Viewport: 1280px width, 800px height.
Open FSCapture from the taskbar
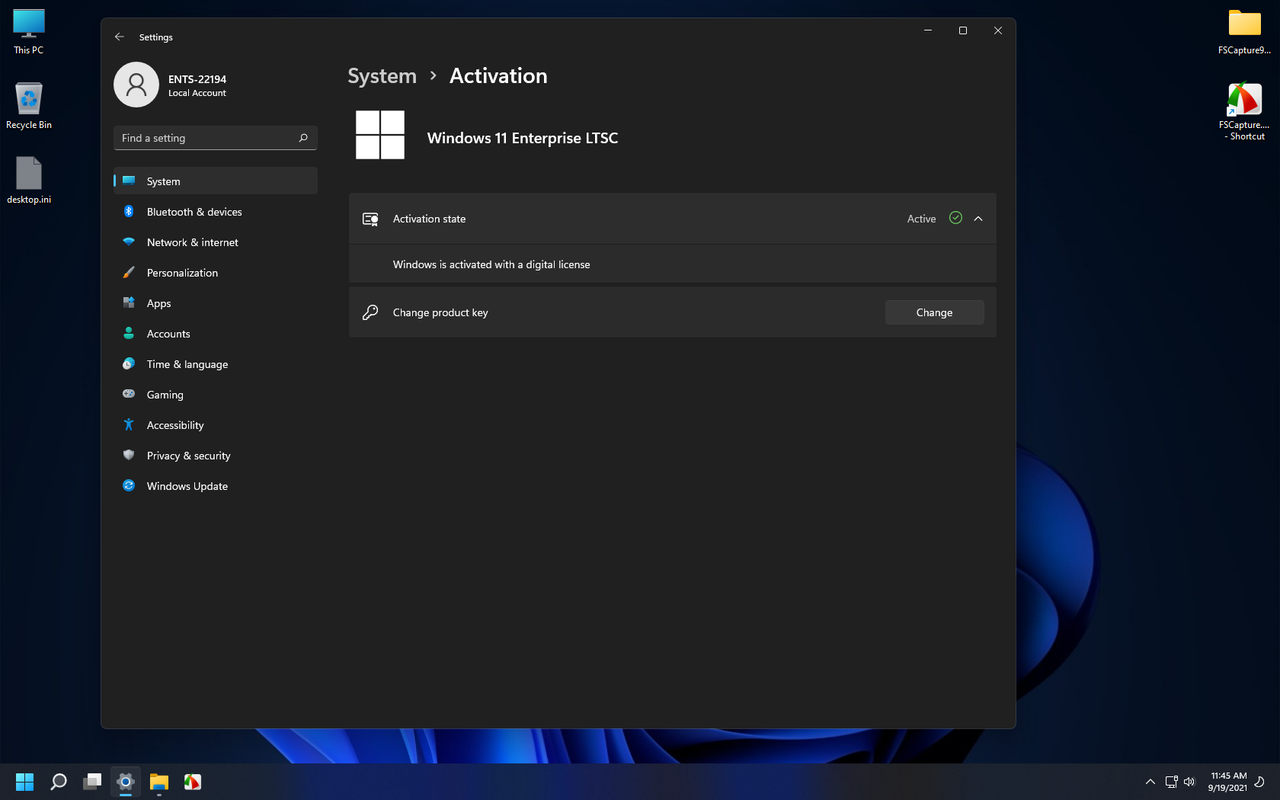[192, 781]
